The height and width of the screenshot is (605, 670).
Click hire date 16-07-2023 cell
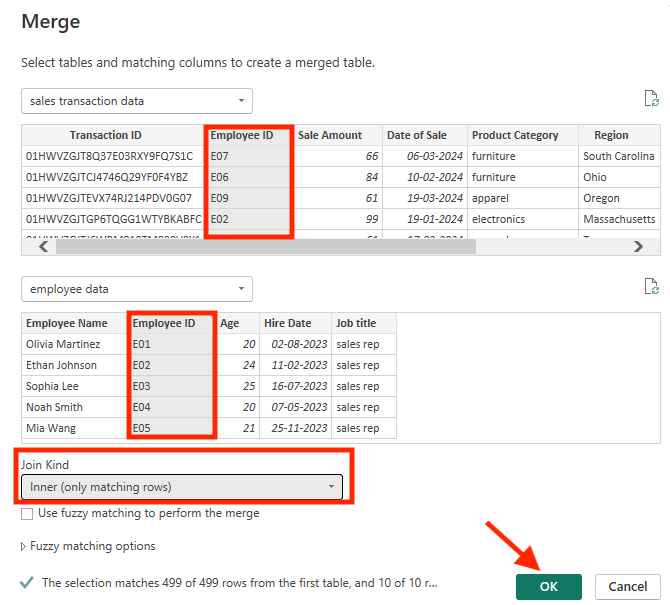[x=295, y=386]
